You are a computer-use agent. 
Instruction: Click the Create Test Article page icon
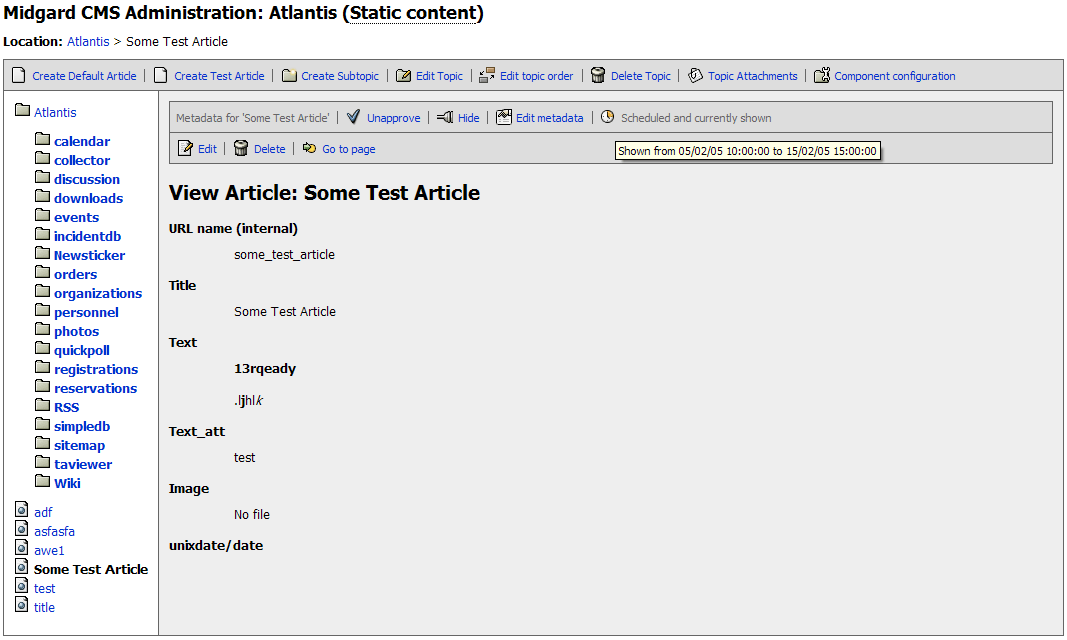(161, 75)
